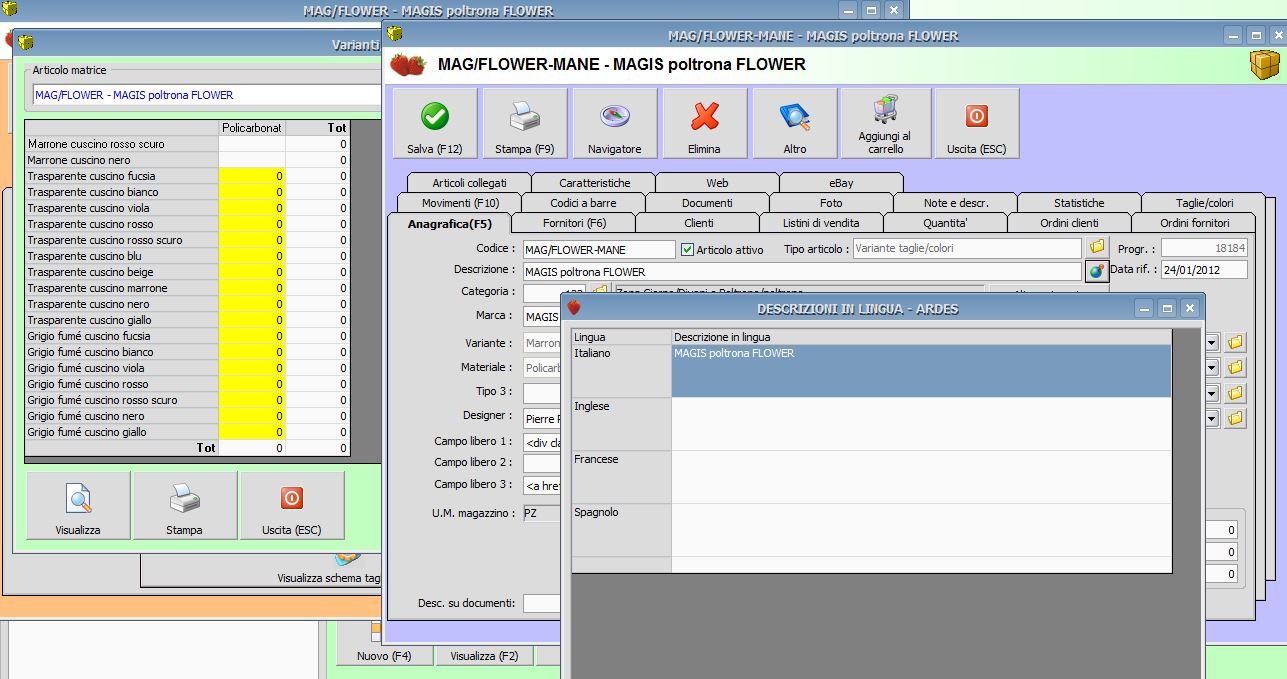The height and width of the screenshot is (679, 1287).
Task: Click the Descrizione input field
Action: click(802, 271)
